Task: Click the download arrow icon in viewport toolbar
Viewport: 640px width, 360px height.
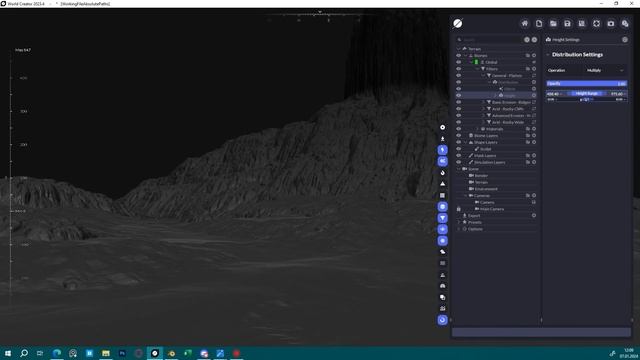Action: (x=442, y=139)
